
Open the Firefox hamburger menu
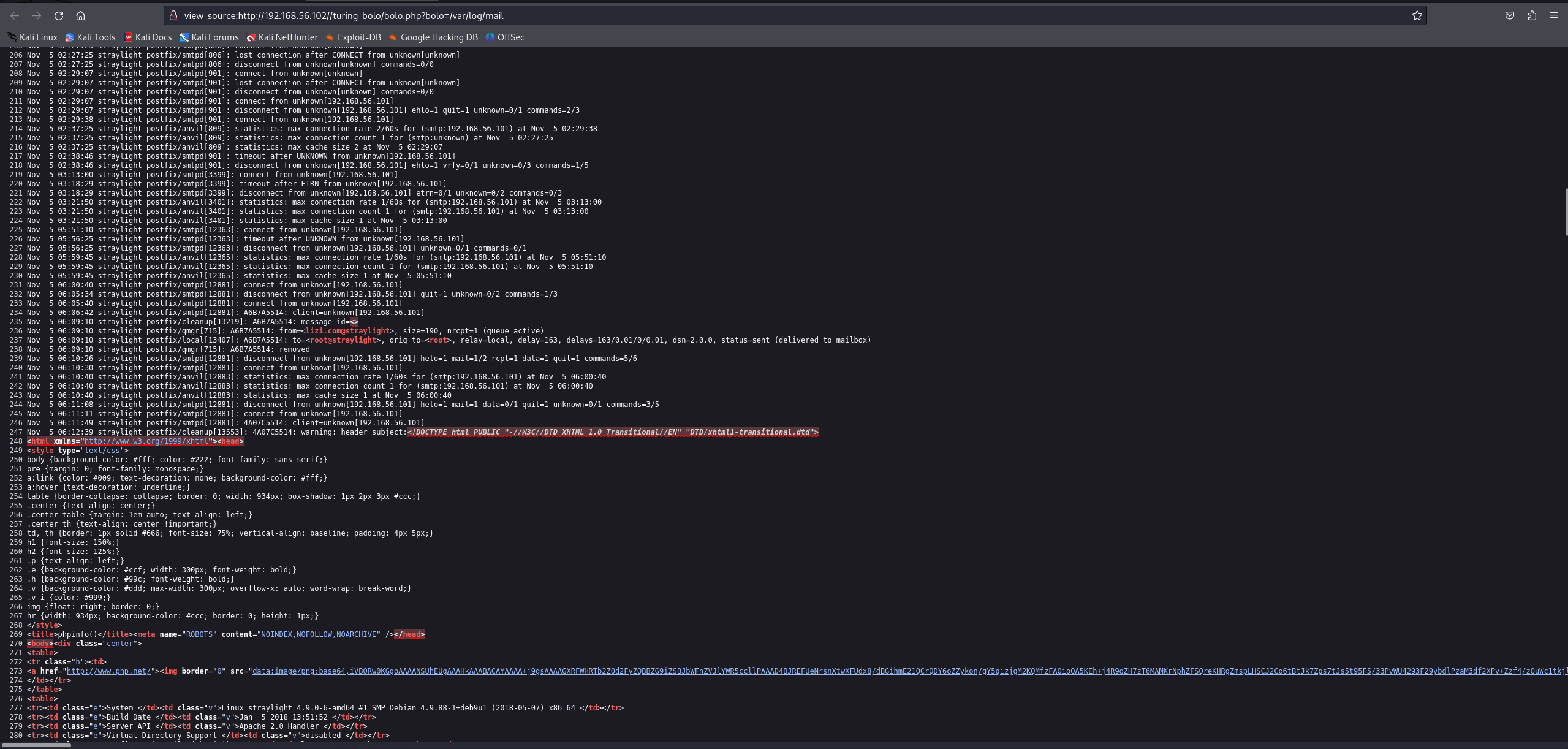coord(1554,16)
